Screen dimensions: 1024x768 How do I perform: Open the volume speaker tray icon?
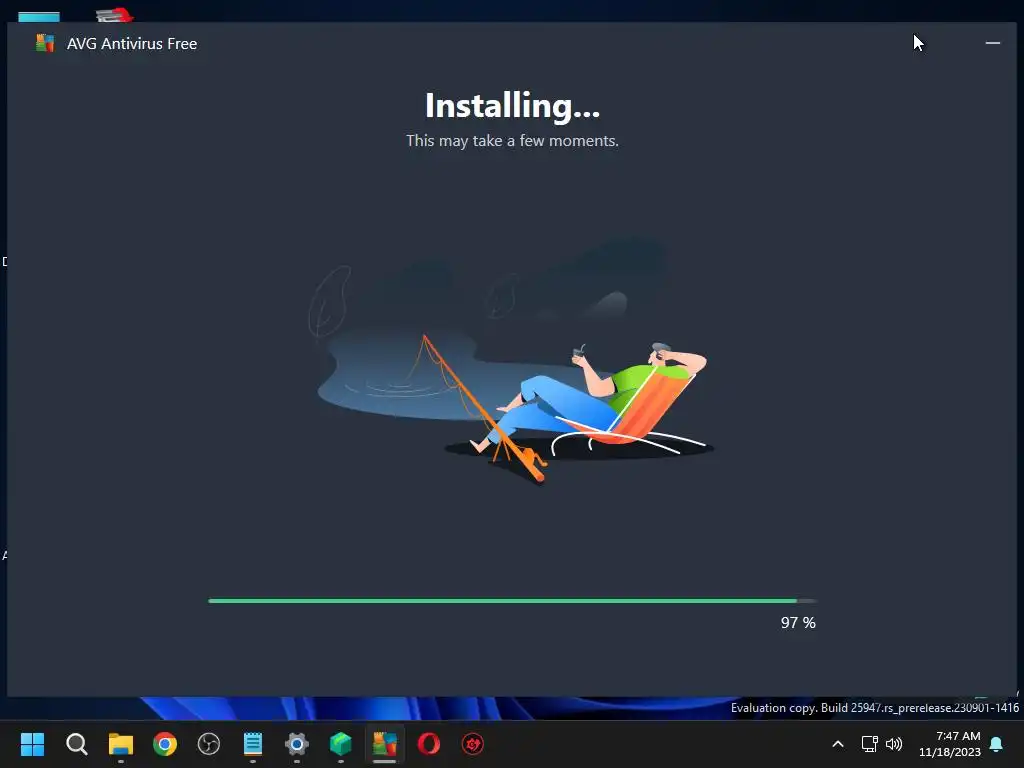pyautogui.click(x=894, y=744)
